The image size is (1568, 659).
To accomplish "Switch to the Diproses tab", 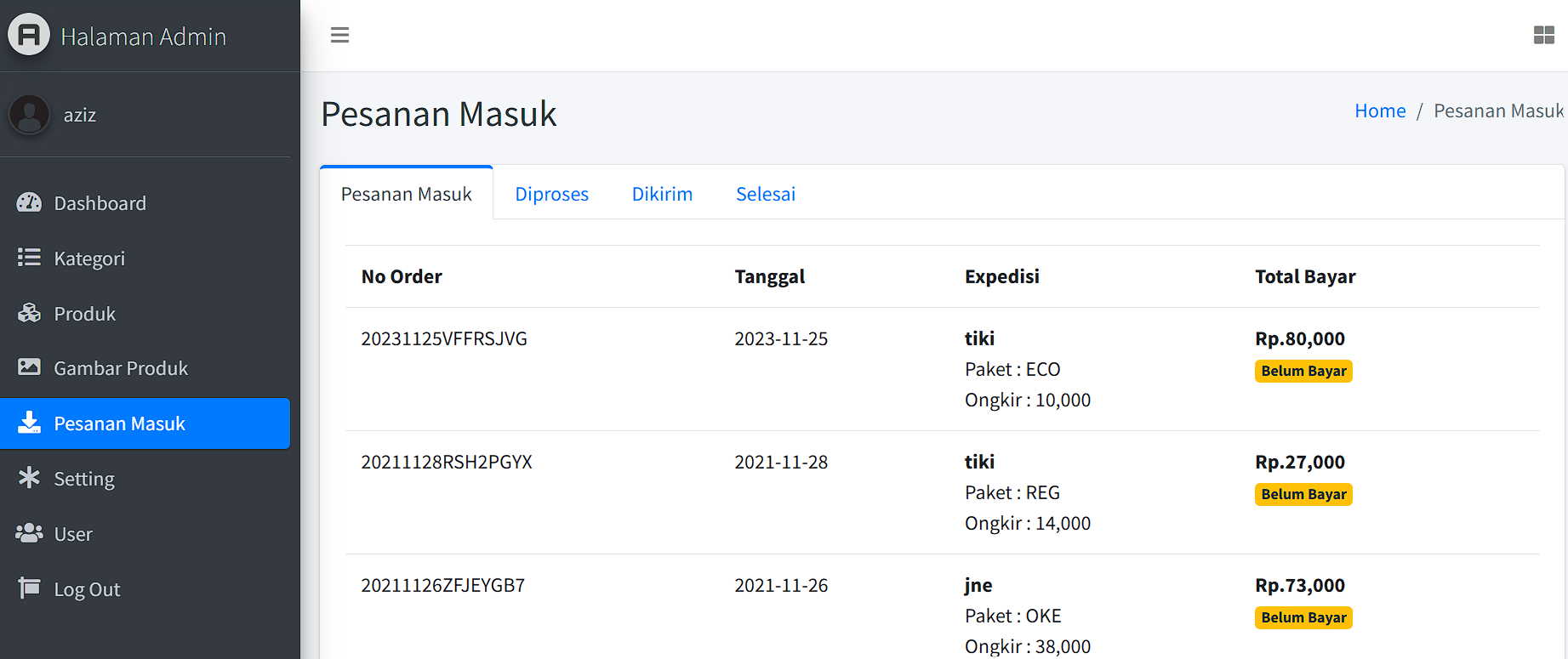I will pos(551,194).
